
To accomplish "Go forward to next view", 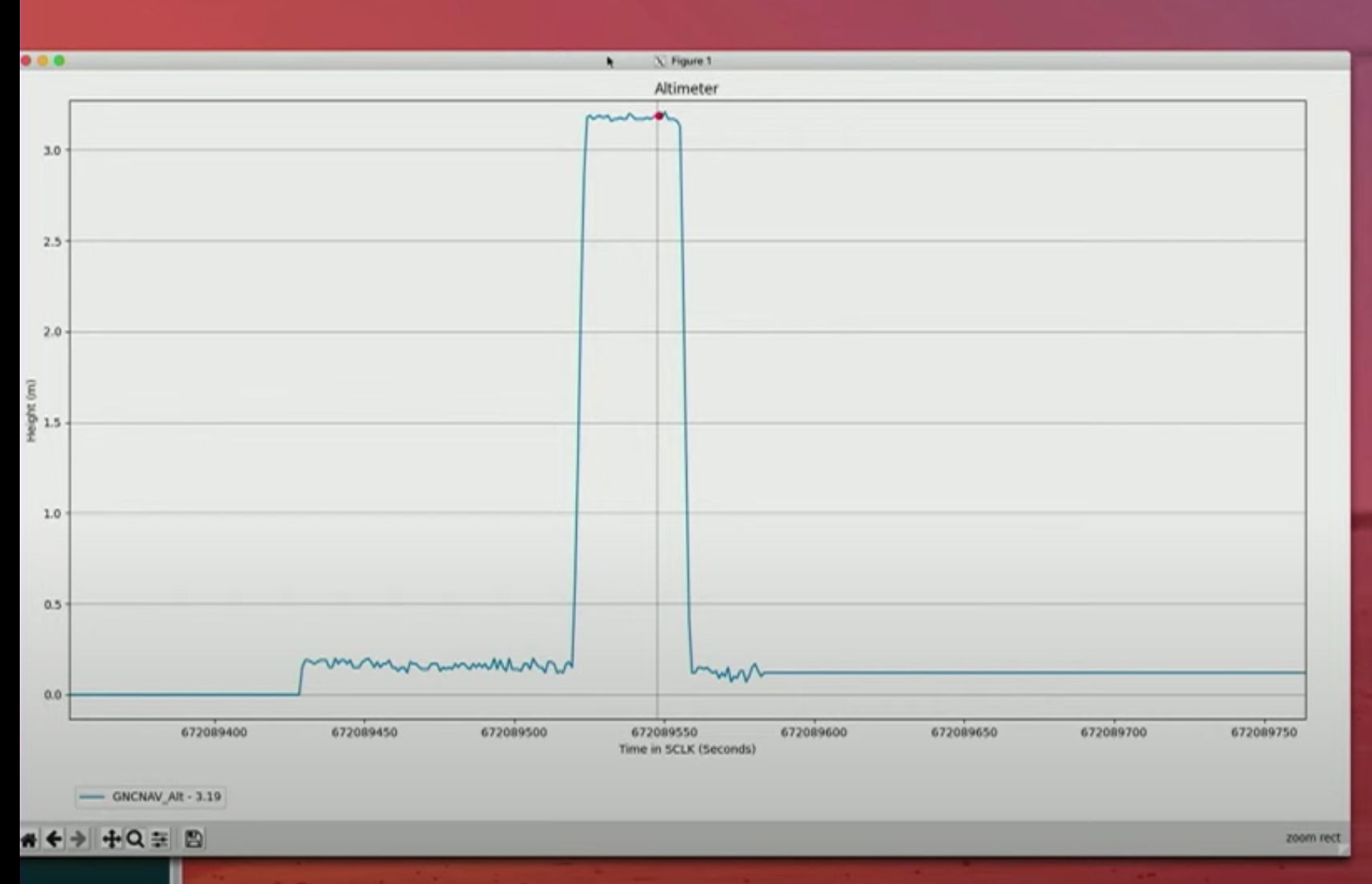I will [78, 839].
